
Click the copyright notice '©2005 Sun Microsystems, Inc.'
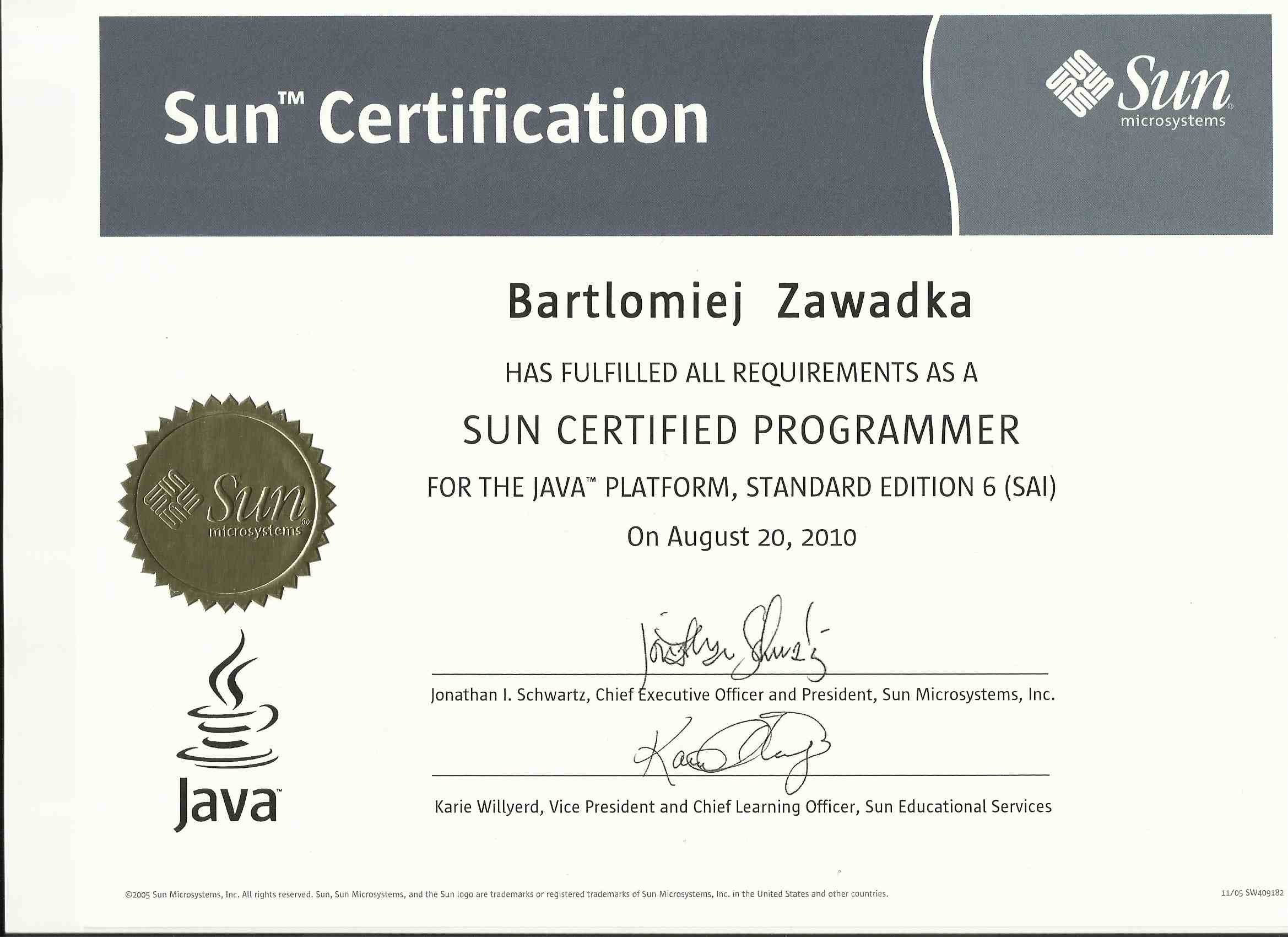[x=507, y=894]
